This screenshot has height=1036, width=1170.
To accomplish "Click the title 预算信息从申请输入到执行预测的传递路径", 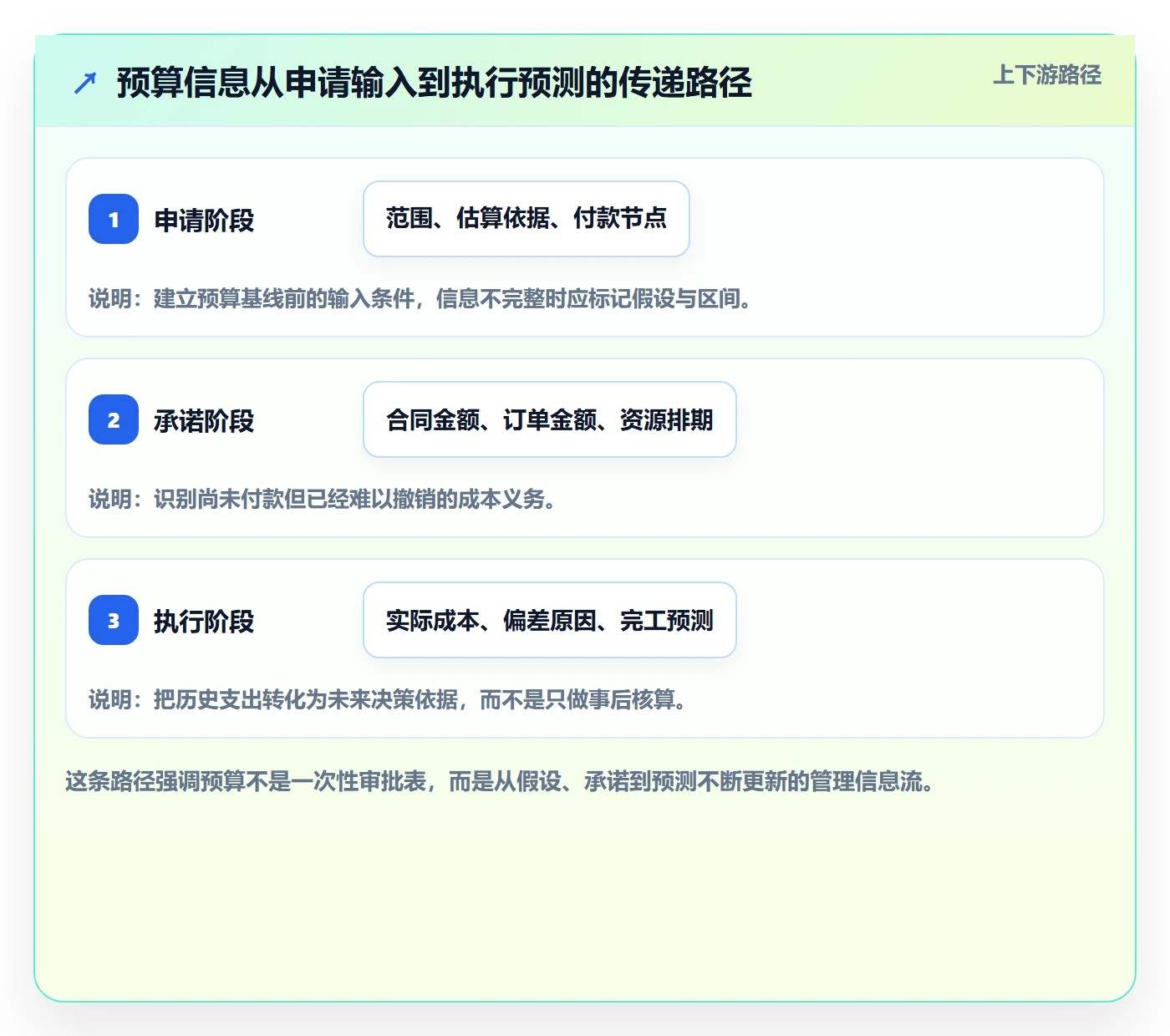I will pos(435,83).
